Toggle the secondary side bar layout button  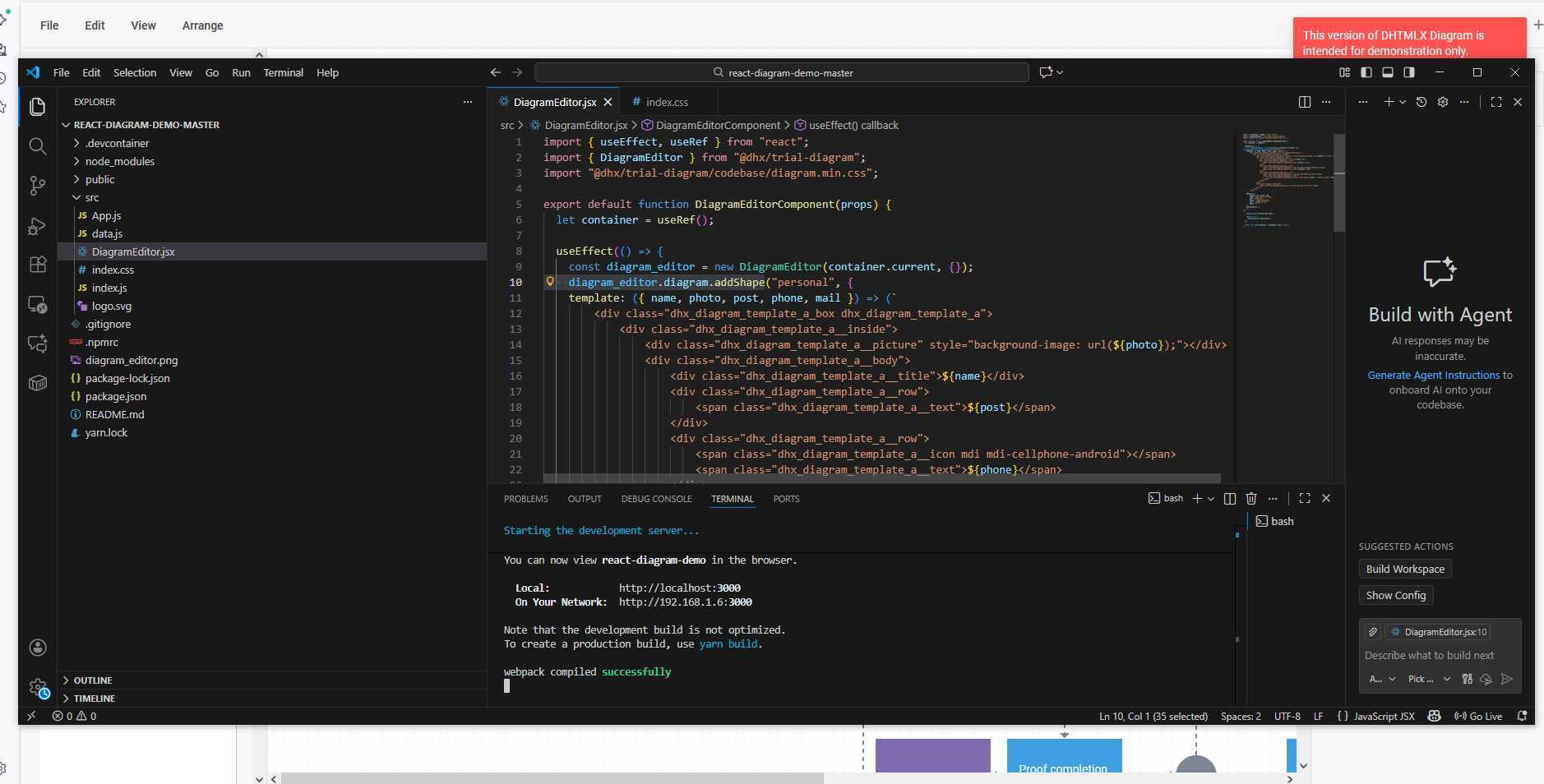tap(1409, 72)
